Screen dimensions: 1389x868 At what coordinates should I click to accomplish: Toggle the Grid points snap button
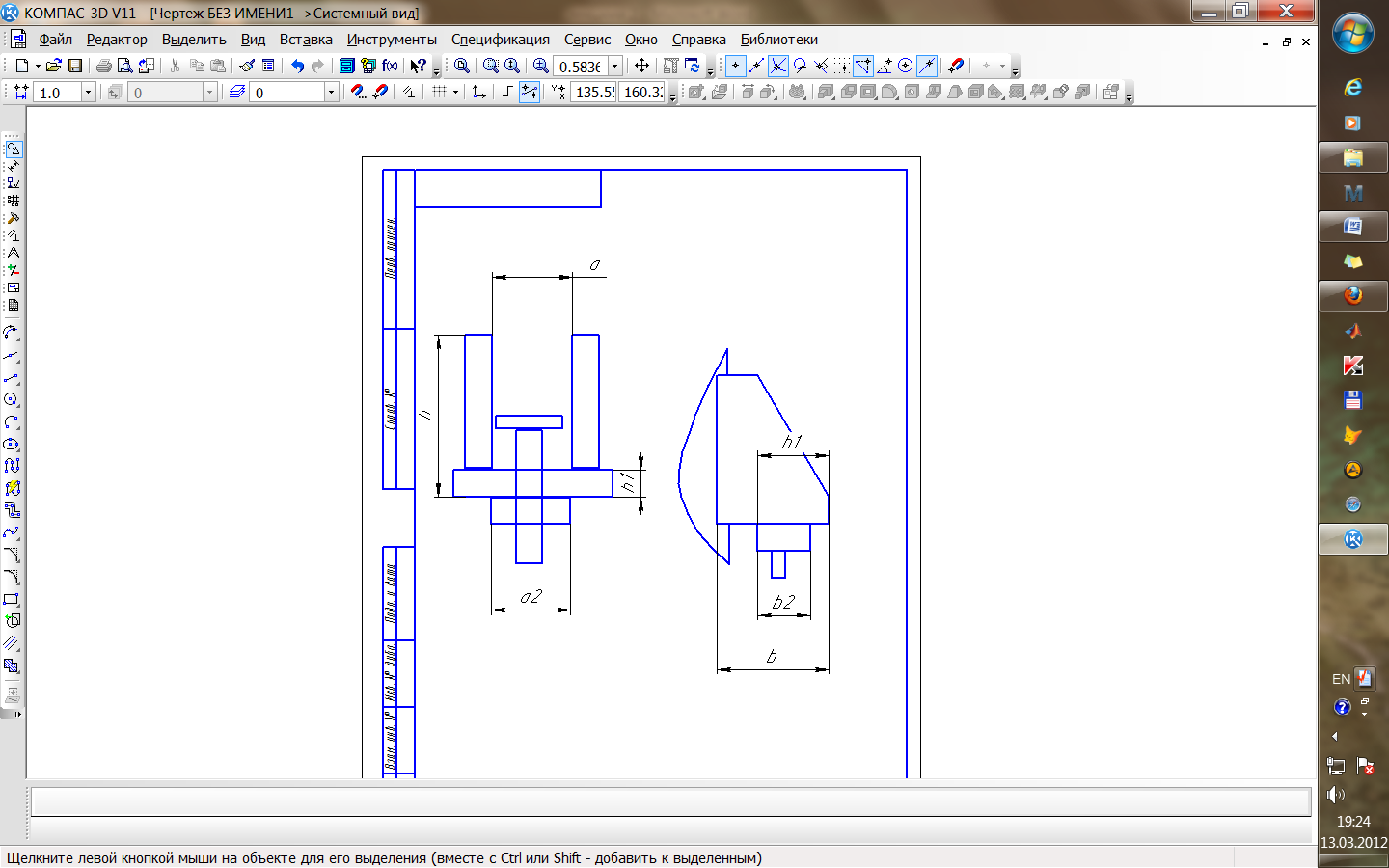point(843,66)
